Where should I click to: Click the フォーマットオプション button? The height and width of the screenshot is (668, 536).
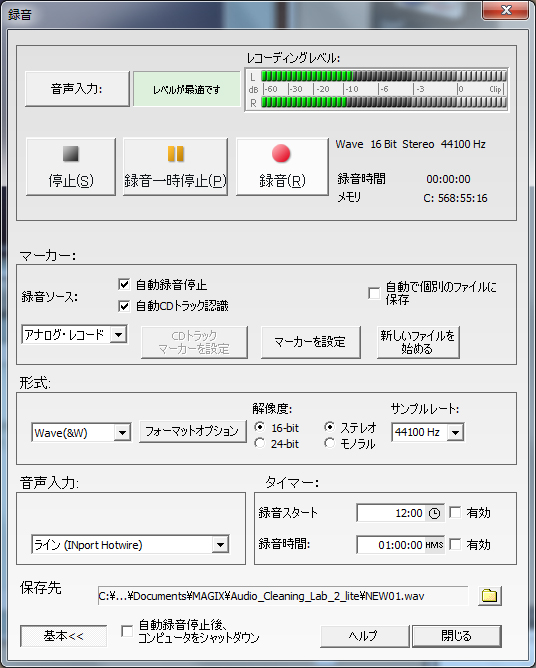(x=193, y=431)
